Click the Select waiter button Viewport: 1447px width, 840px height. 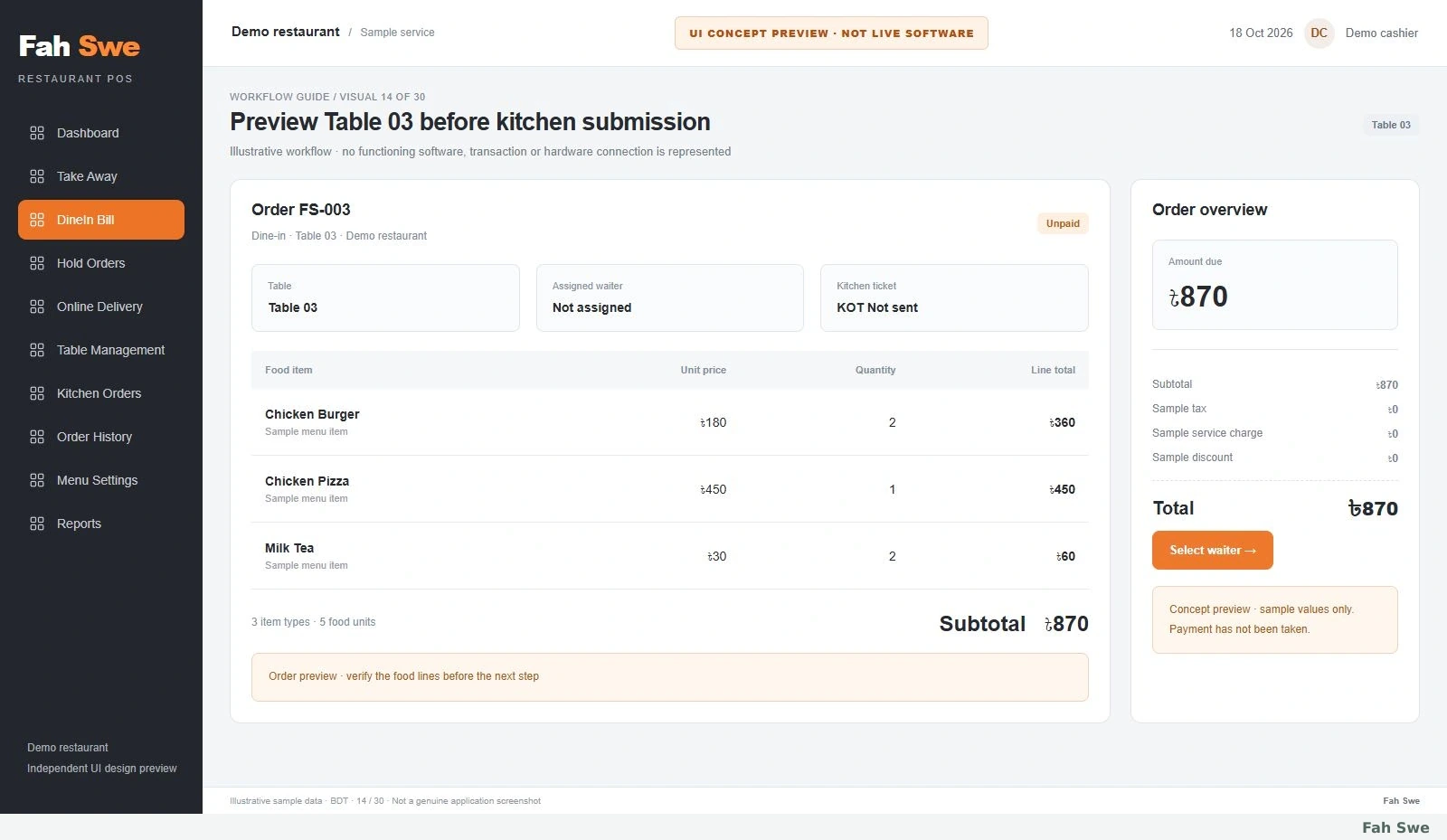1212,550
